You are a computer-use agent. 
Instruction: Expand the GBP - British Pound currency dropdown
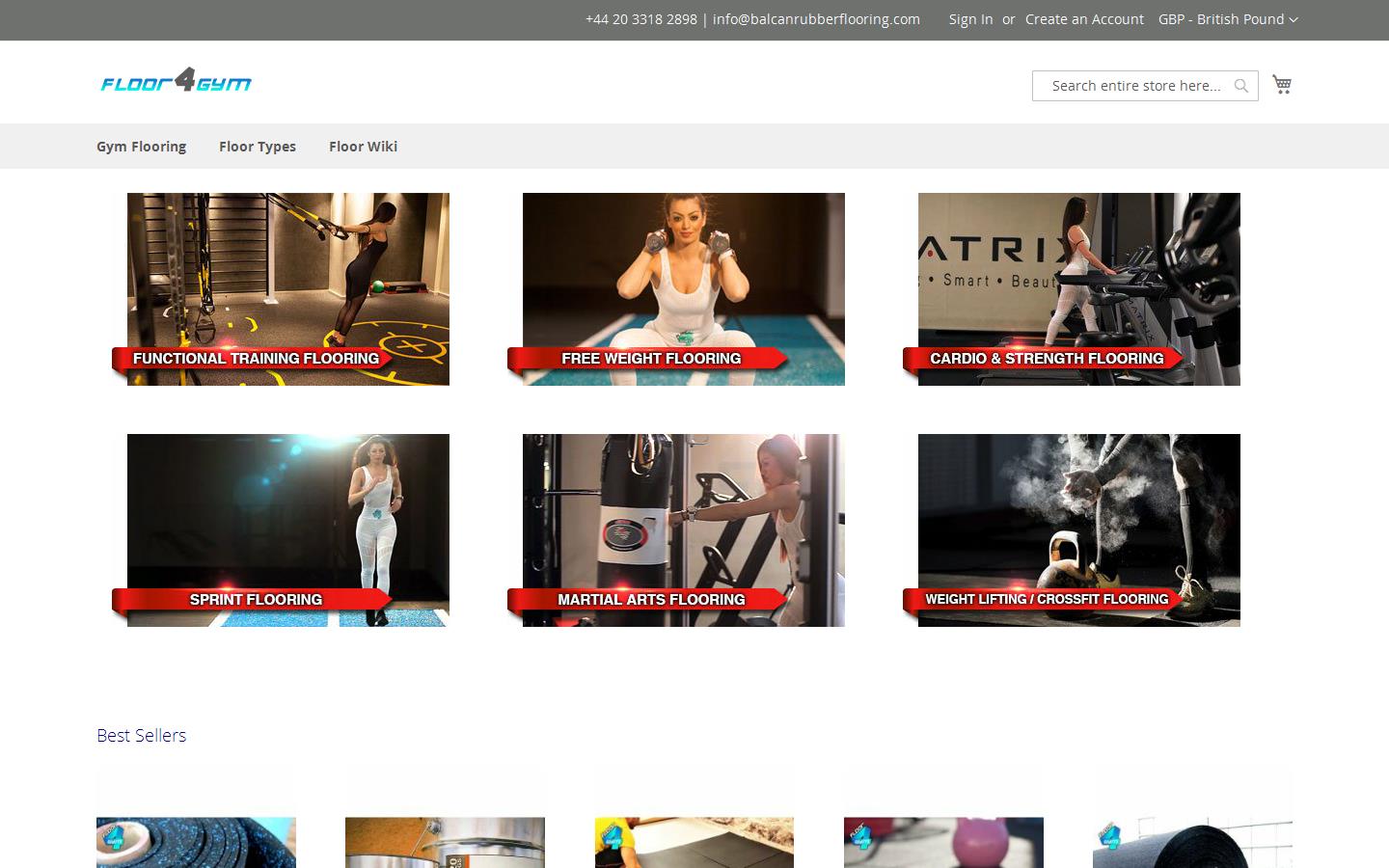(x=1227, y=19)
